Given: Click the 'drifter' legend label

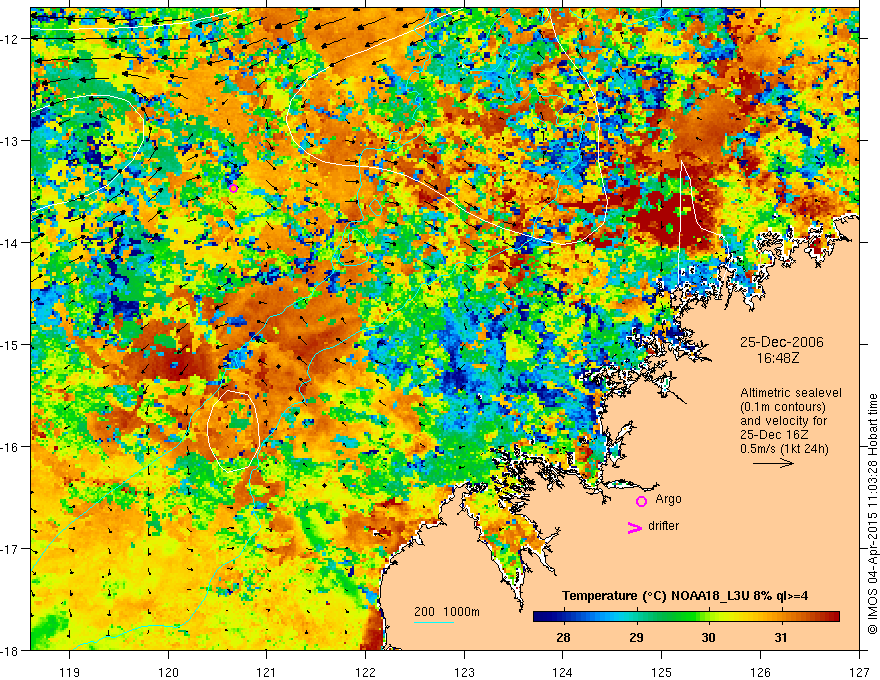Looking at the screenshot, I should (663, 526).
